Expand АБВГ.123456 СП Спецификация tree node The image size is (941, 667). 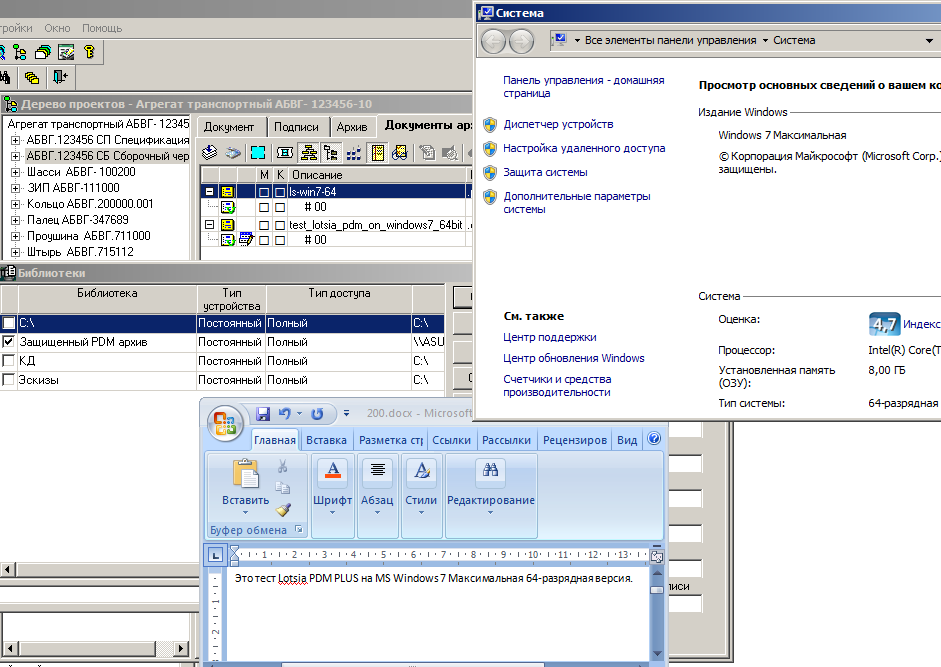(16, 140)
